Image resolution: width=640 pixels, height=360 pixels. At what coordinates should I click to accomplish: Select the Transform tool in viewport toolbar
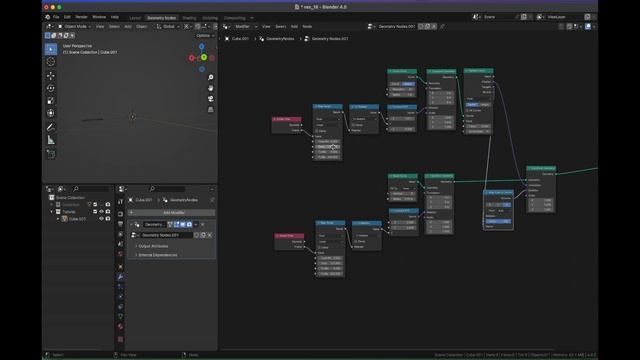point(51,113)
